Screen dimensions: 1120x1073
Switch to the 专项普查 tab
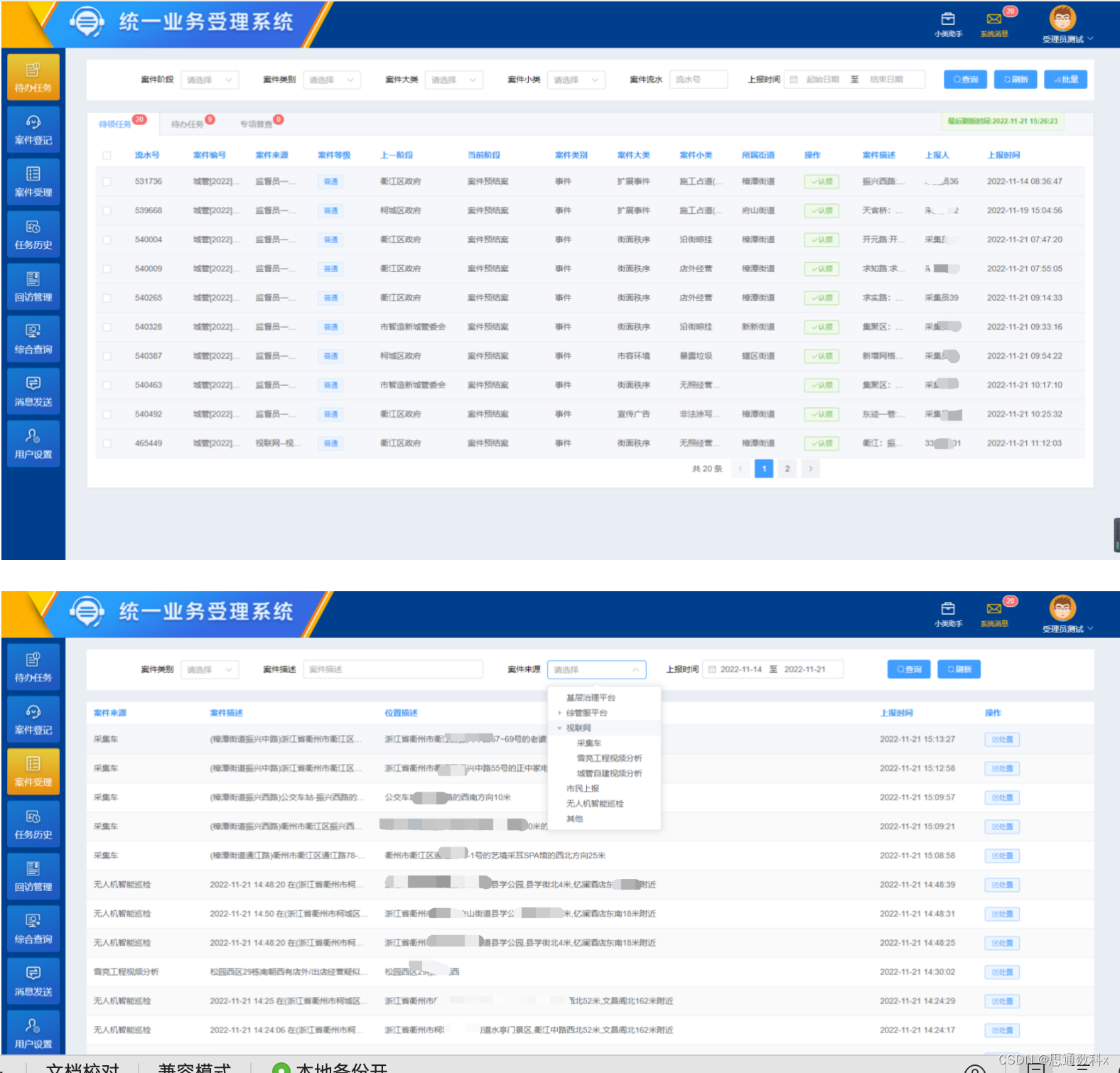tap(256, 124)
